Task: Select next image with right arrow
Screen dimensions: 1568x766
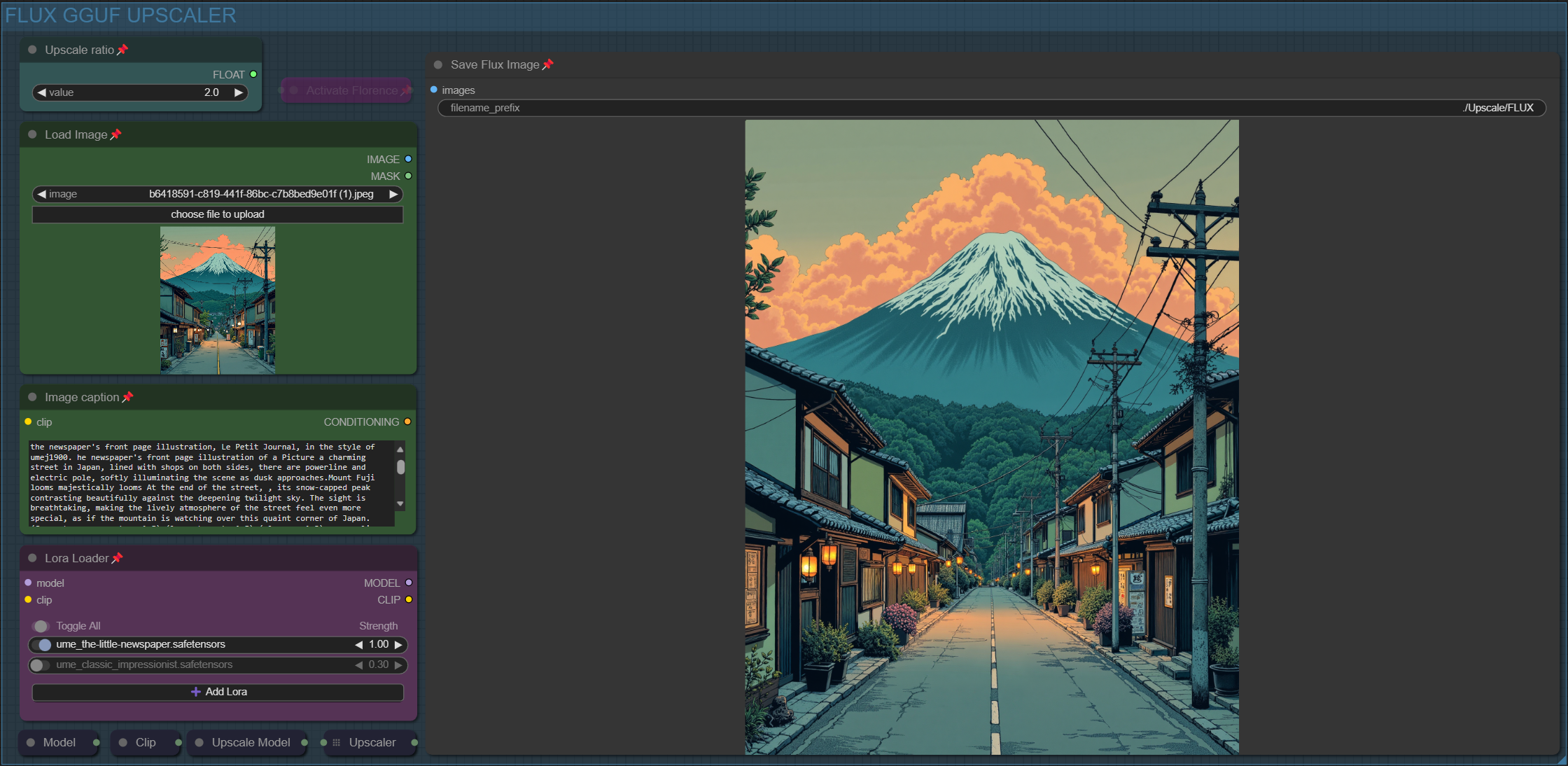Action: pos(393,194)
